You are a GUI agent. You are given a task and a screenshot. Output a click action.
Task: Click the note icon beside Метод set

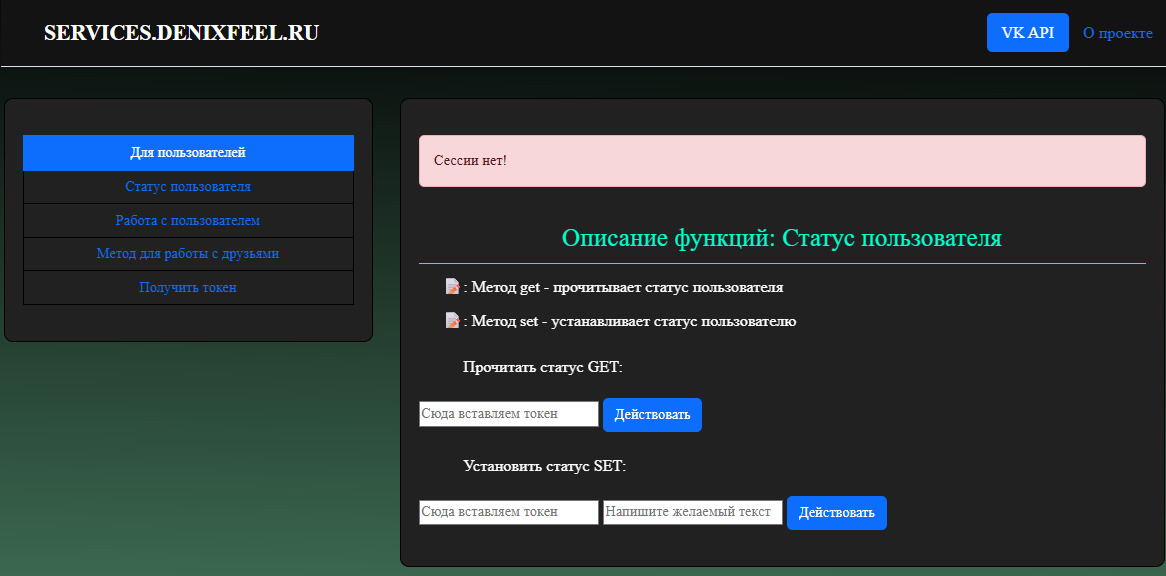(x=452, y=320)
